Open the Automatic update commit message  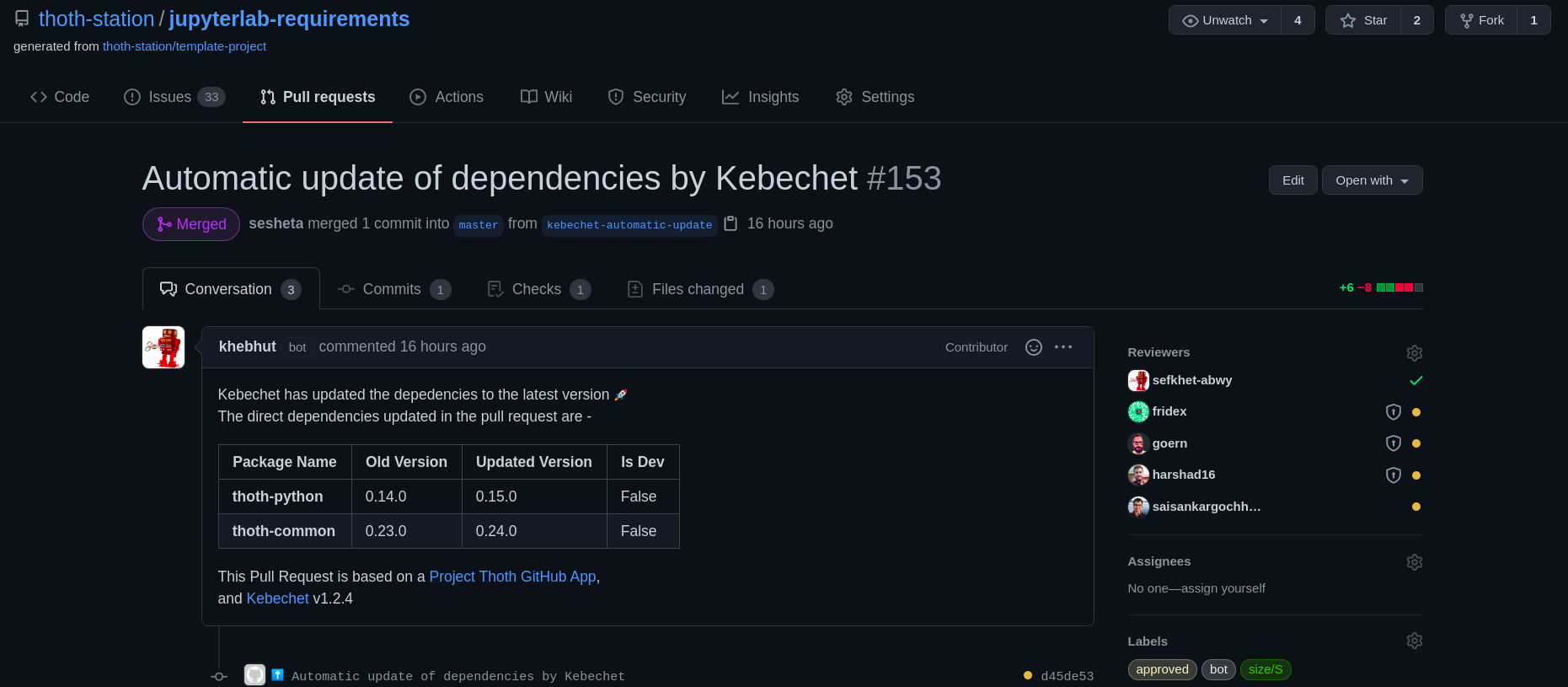pyautogui.click(x=458, y=676)
